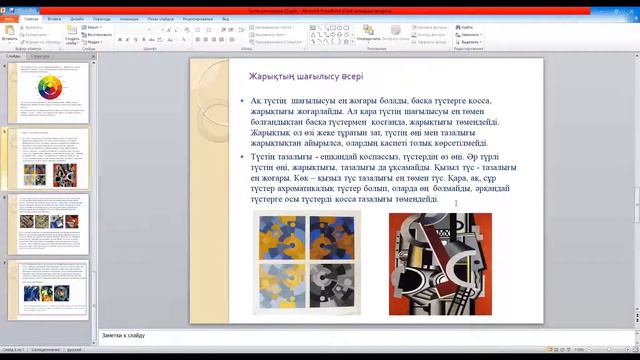Click the slide title Жарықтың шағылысу әсері
This screenshot has width=640, height=360.
pos(306,76)
